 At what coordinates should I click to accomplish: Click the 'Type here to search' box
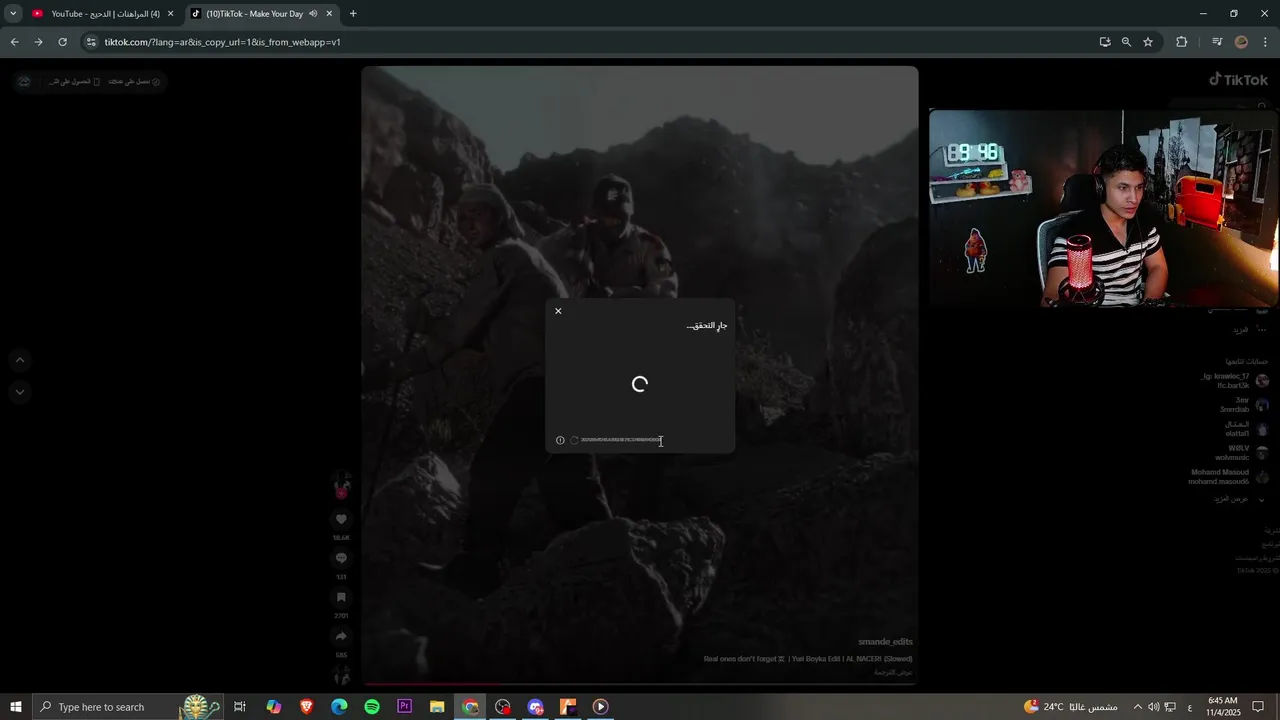tap(129, 707)
